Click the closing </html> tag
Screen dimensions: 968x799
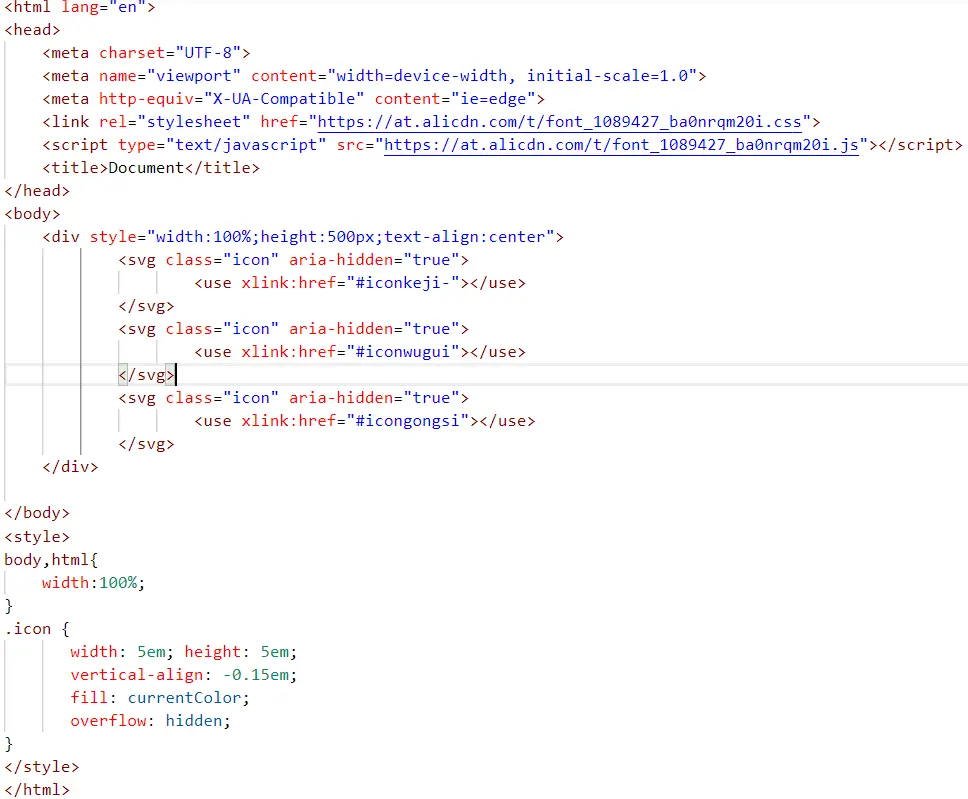point(37,790)
